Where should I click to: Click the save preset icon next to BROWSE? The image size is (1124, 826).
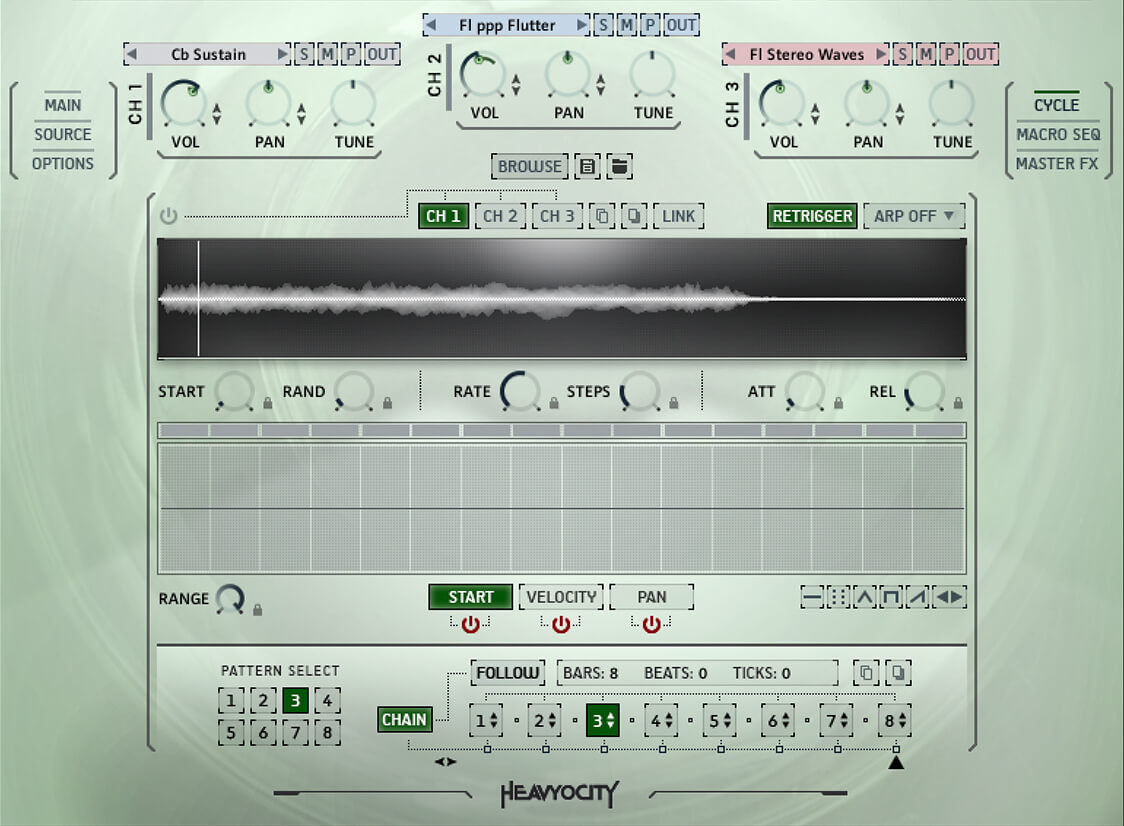point(588,167)
